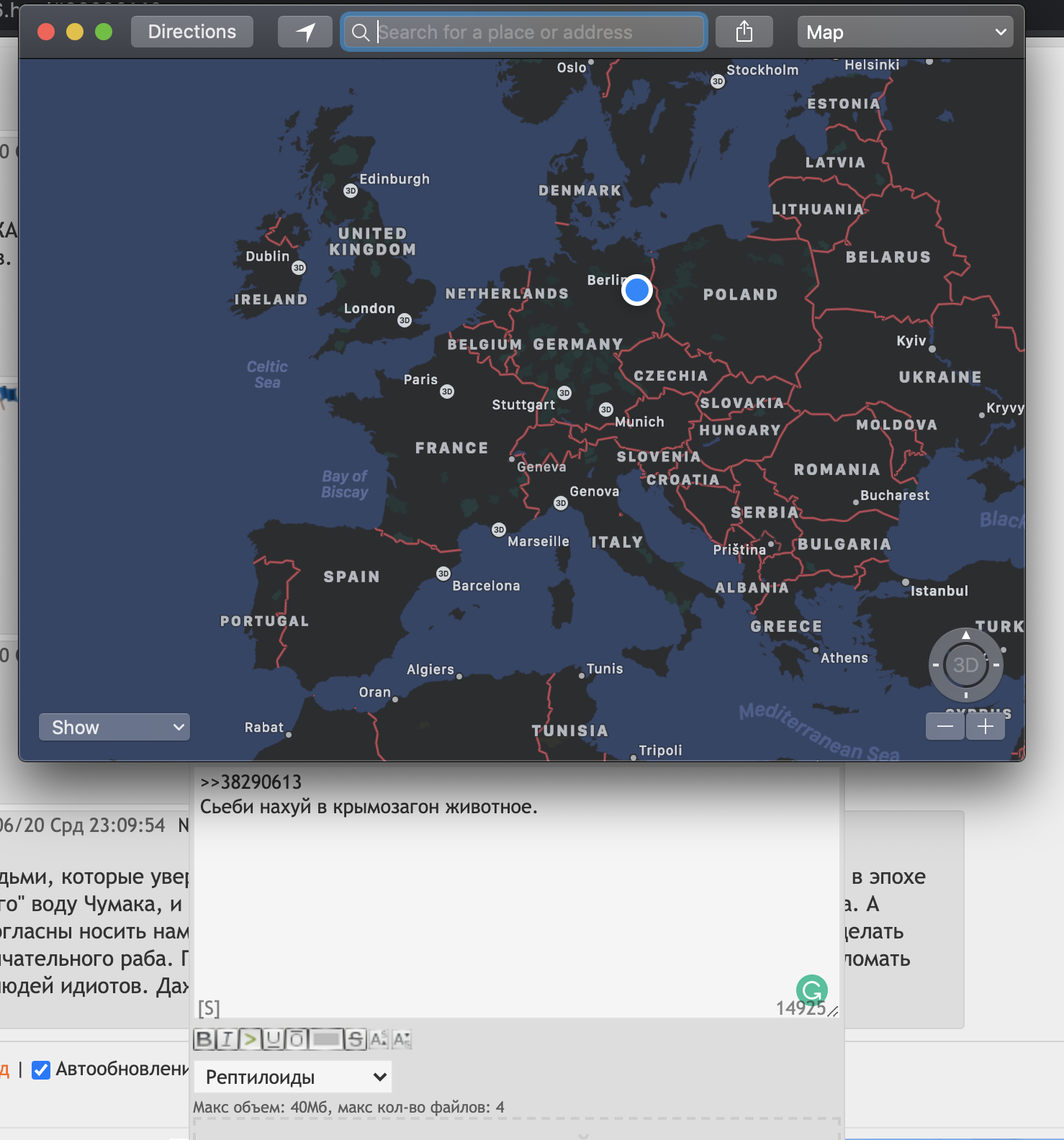
Task: Toggle 3D view on the compass
Action: (965, 665)
